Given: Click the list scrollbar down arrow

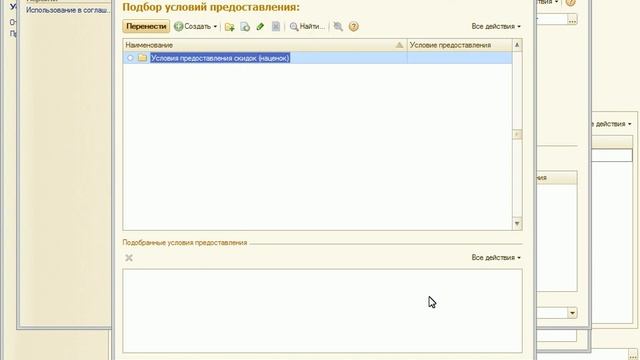Looking at the screenshot, I should (x=517, y=224).
